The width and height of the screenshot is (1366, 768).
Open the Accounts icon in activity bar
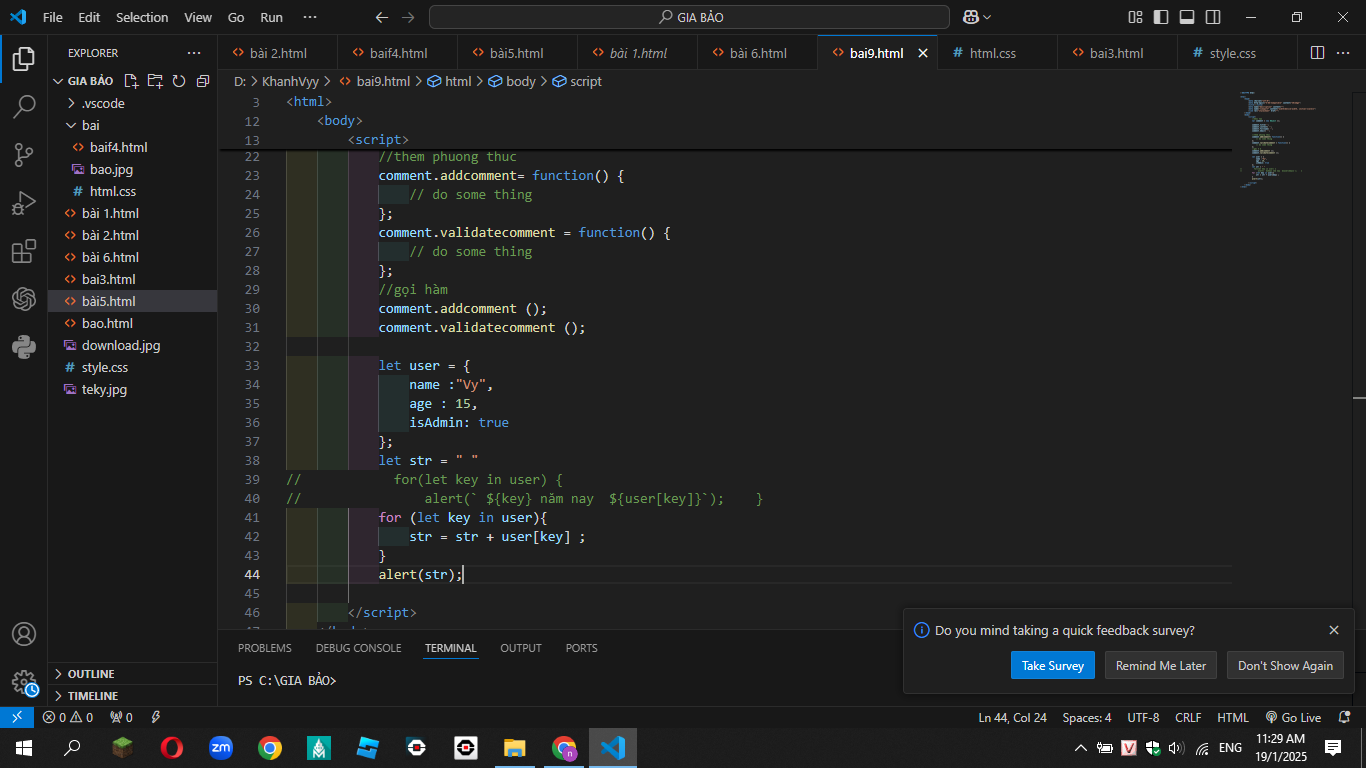click(24, 634)
